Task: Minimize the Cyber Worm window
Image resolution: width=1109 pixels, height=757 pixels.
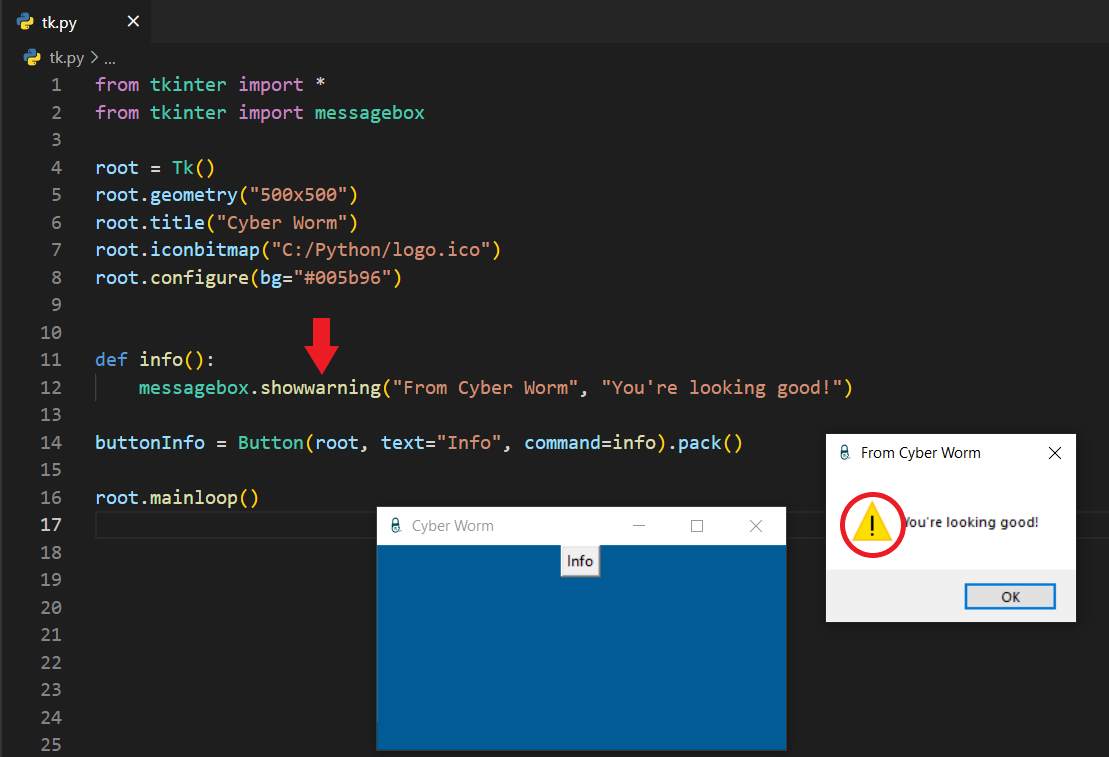Action: pos(639,526)
